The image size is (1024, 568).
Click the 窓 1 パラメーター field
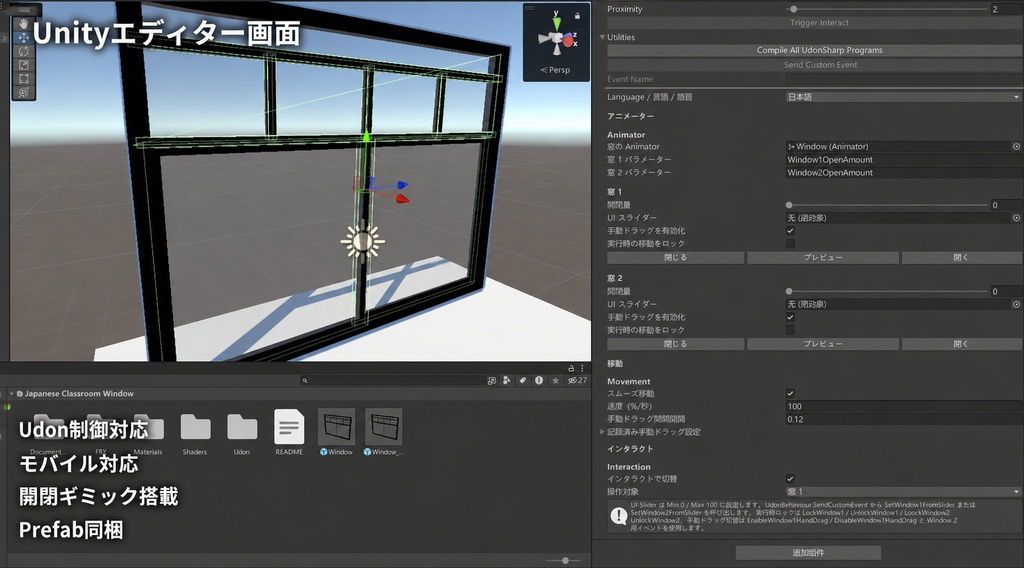pyautogui.click(x=903, y=160)
